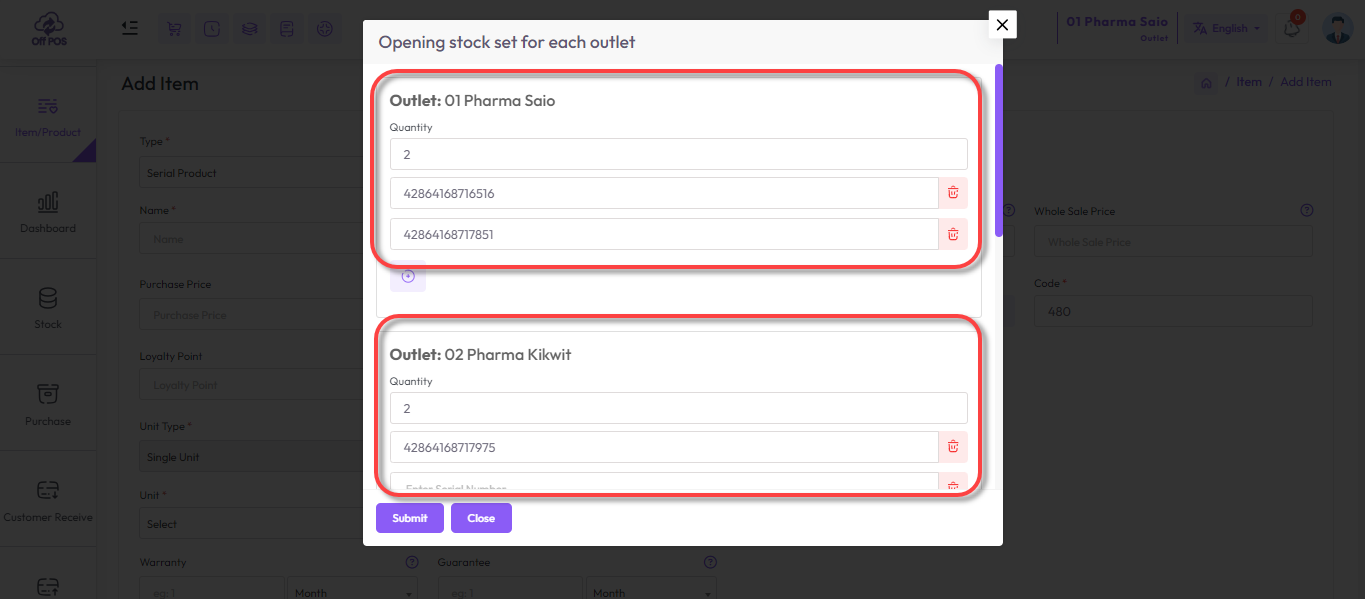Select Customer Receive in the sidebar
Screen dimensions: 1365x599
pos(47,500)
